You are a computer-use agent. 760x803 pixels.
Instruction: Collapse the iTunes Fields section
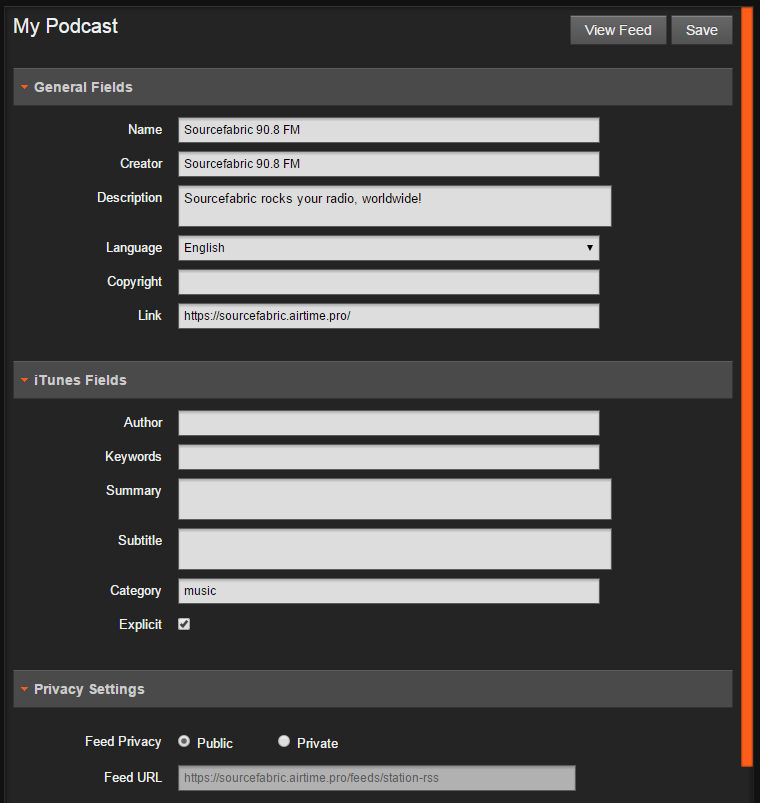tap(372, 380)
